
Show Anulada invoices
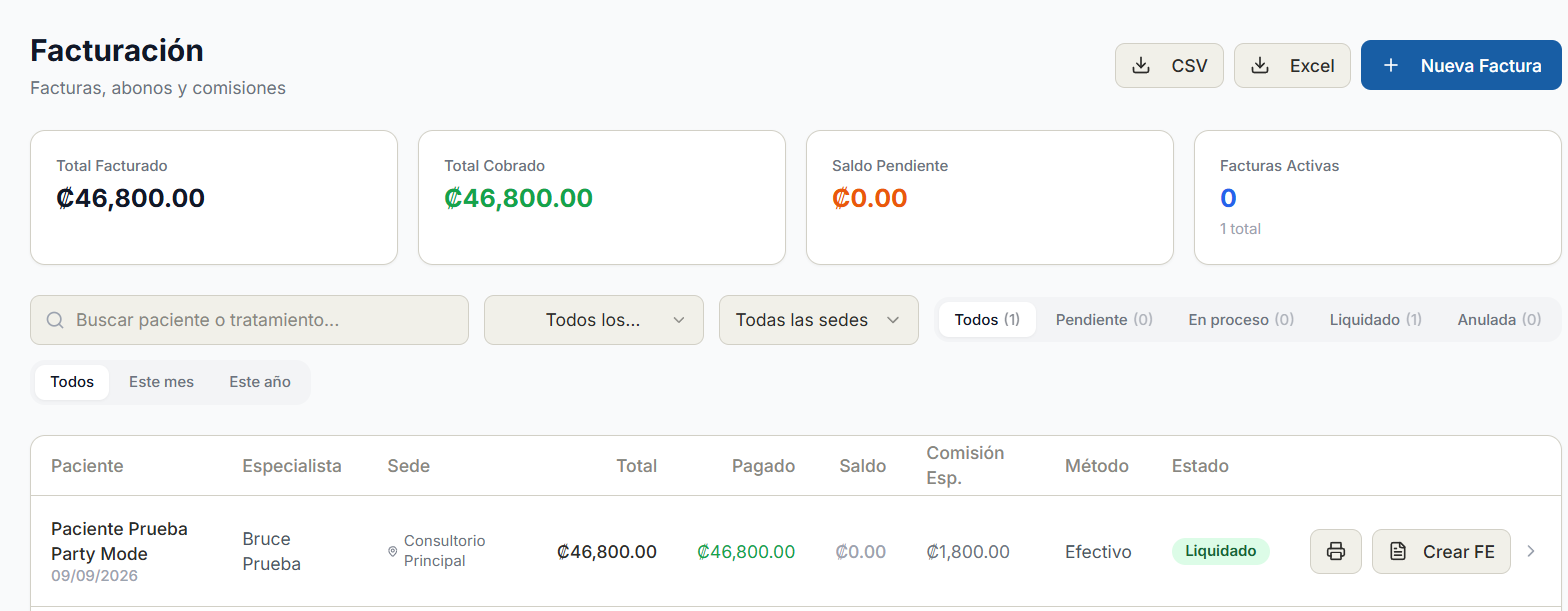tap(1499, 320)
